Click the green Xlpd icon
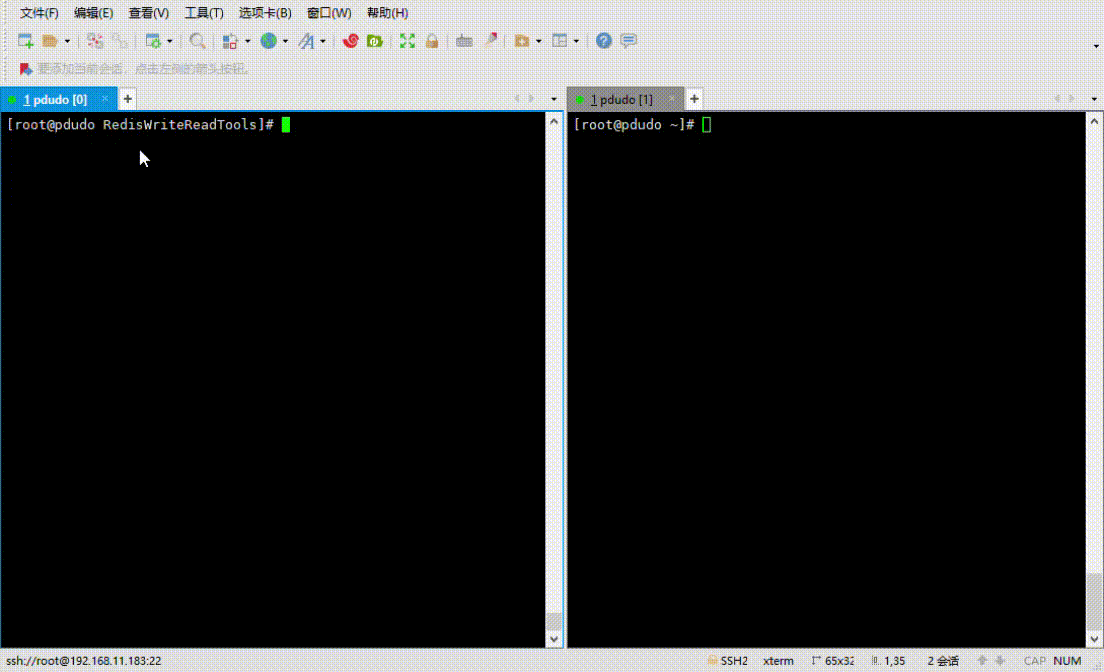 coord(375,41)
